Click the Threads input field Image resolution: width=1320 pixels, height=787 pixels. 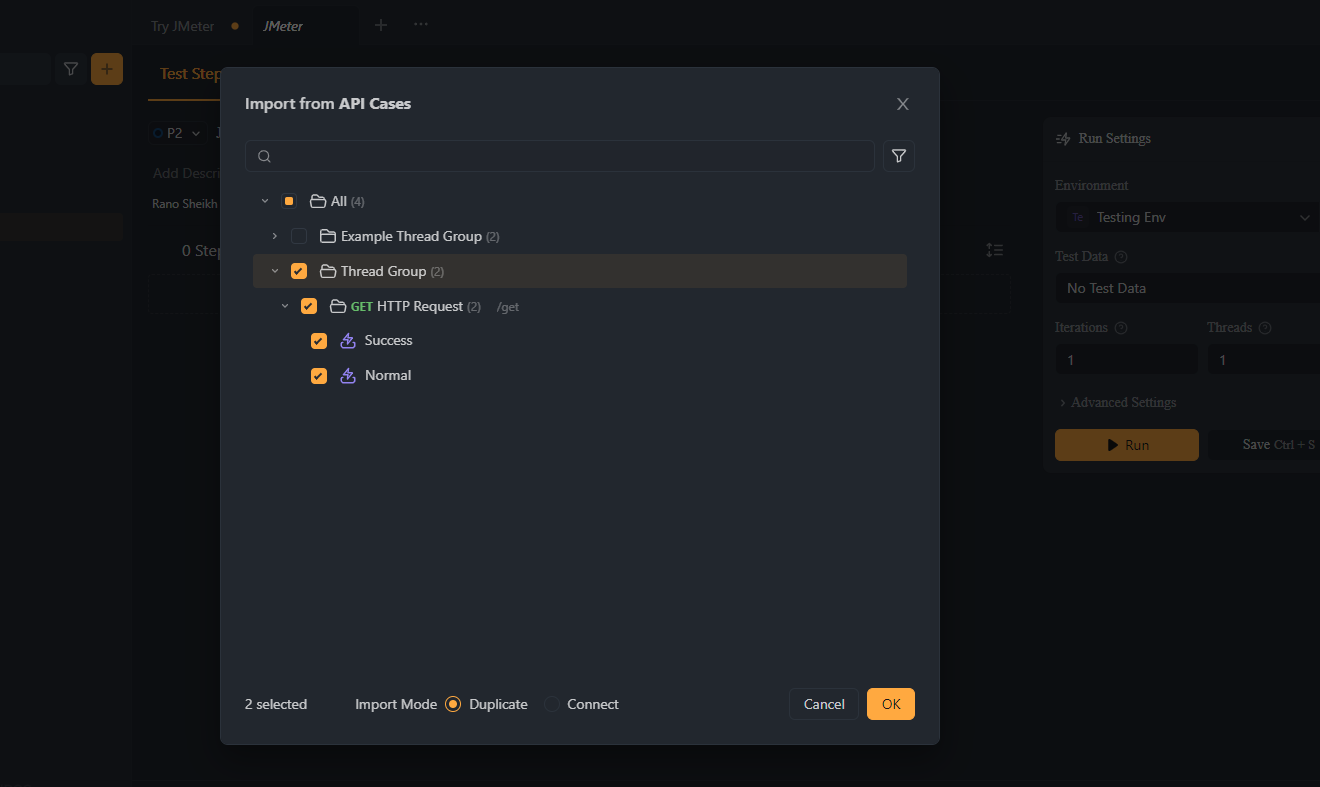1264,359
